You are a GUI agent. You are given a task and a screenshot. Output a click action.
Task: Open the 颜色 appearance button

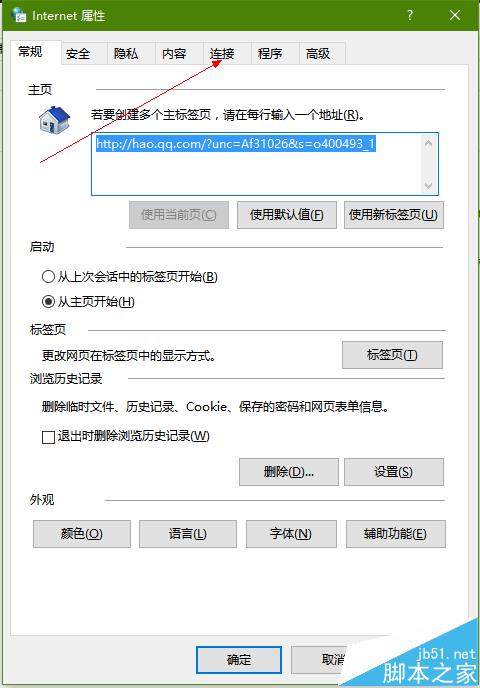(82, 534)
